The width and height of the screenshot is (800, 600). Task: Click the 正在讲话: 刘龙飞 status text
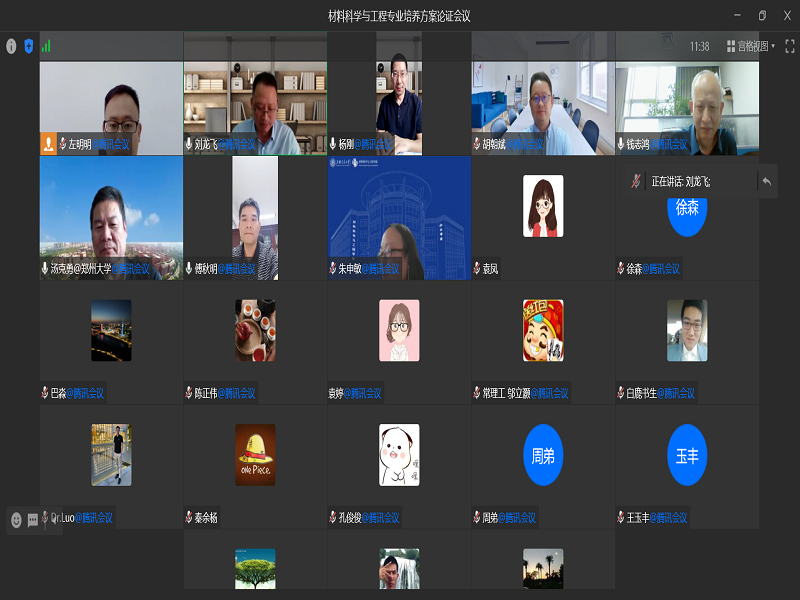[681, 181]
